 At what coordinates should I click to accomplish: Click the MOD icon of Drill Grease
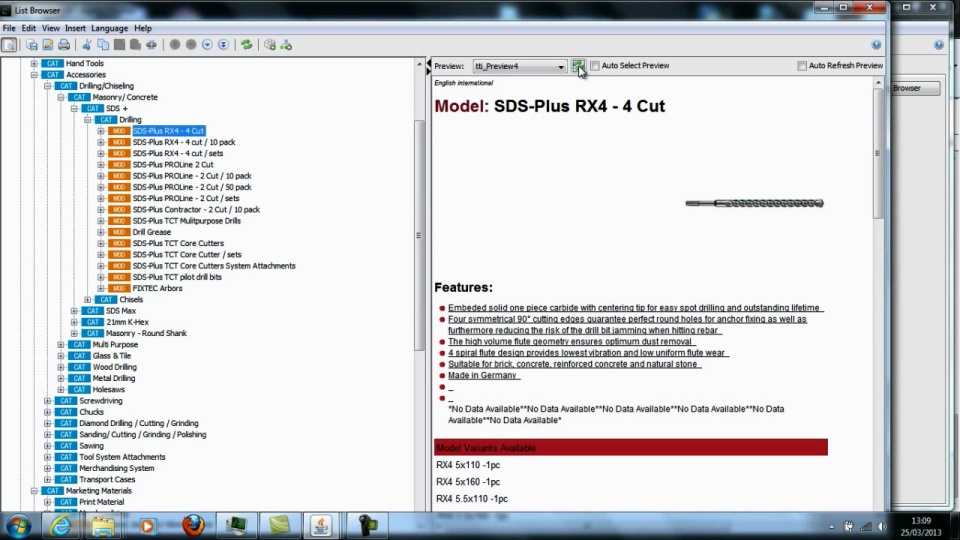tap(119, 232)
